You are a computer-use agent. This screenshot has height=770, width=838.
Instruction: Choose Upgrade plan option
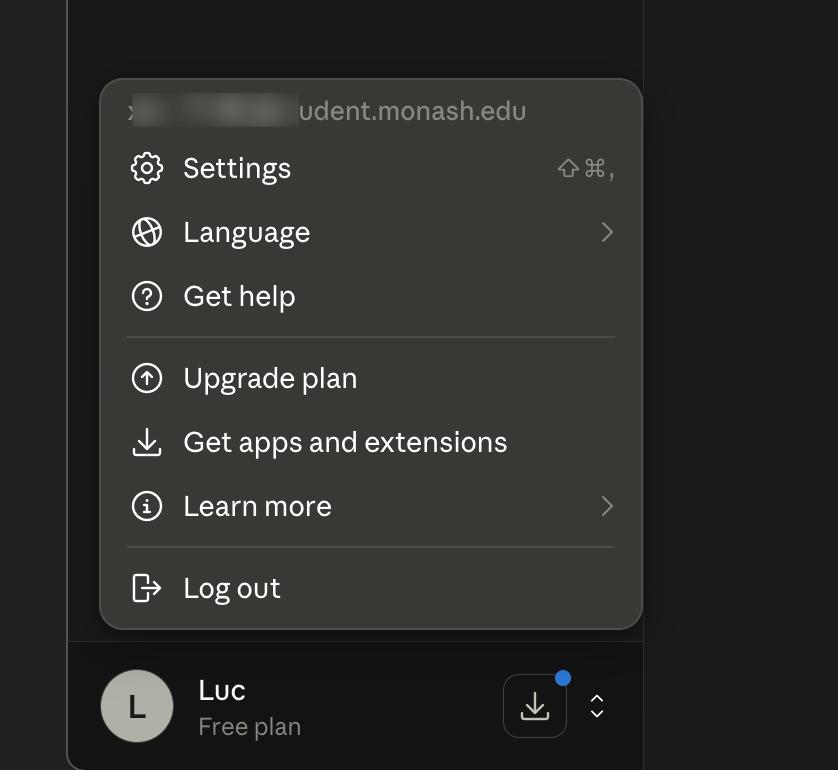[371, 378]
